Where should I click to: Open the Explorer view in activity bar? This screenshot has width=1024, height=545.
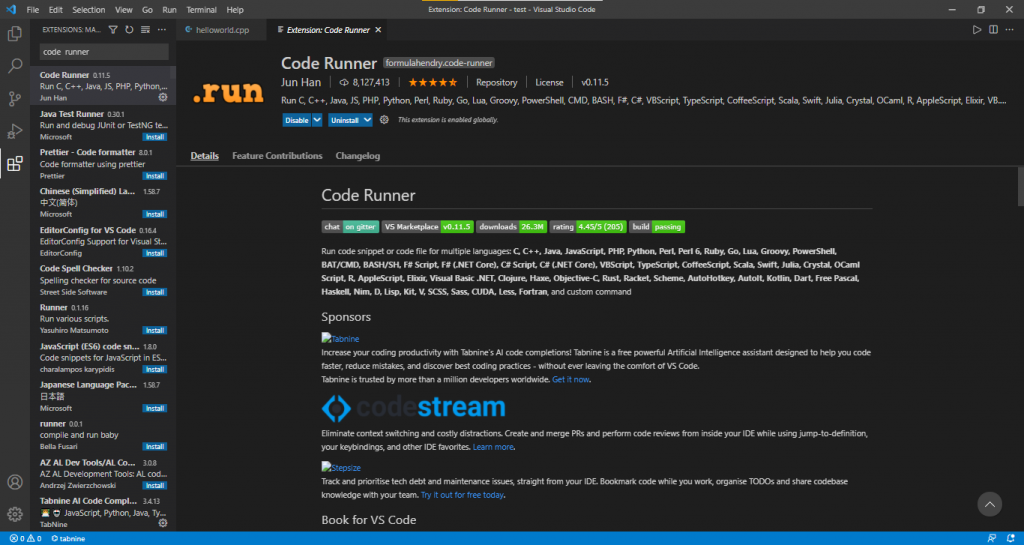(x=14, y=33)
